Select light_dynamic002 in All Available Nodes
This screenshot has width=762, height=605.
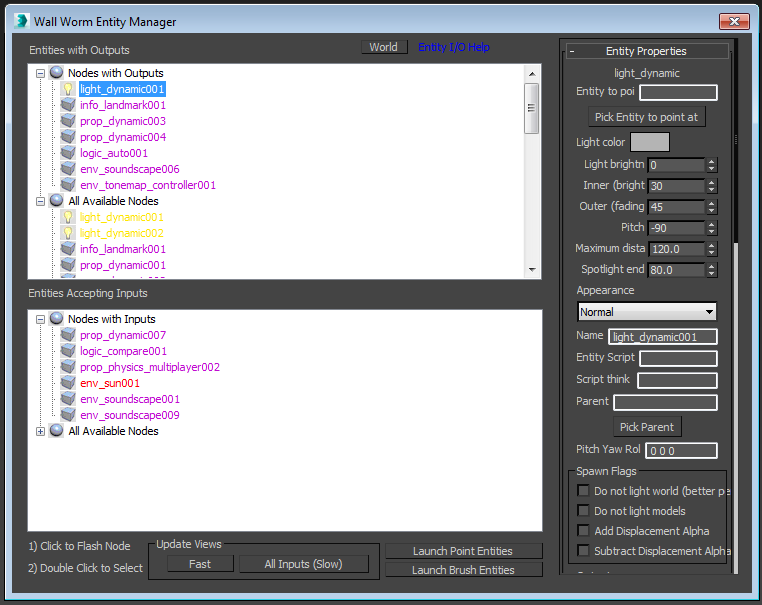tap(121, 233)
